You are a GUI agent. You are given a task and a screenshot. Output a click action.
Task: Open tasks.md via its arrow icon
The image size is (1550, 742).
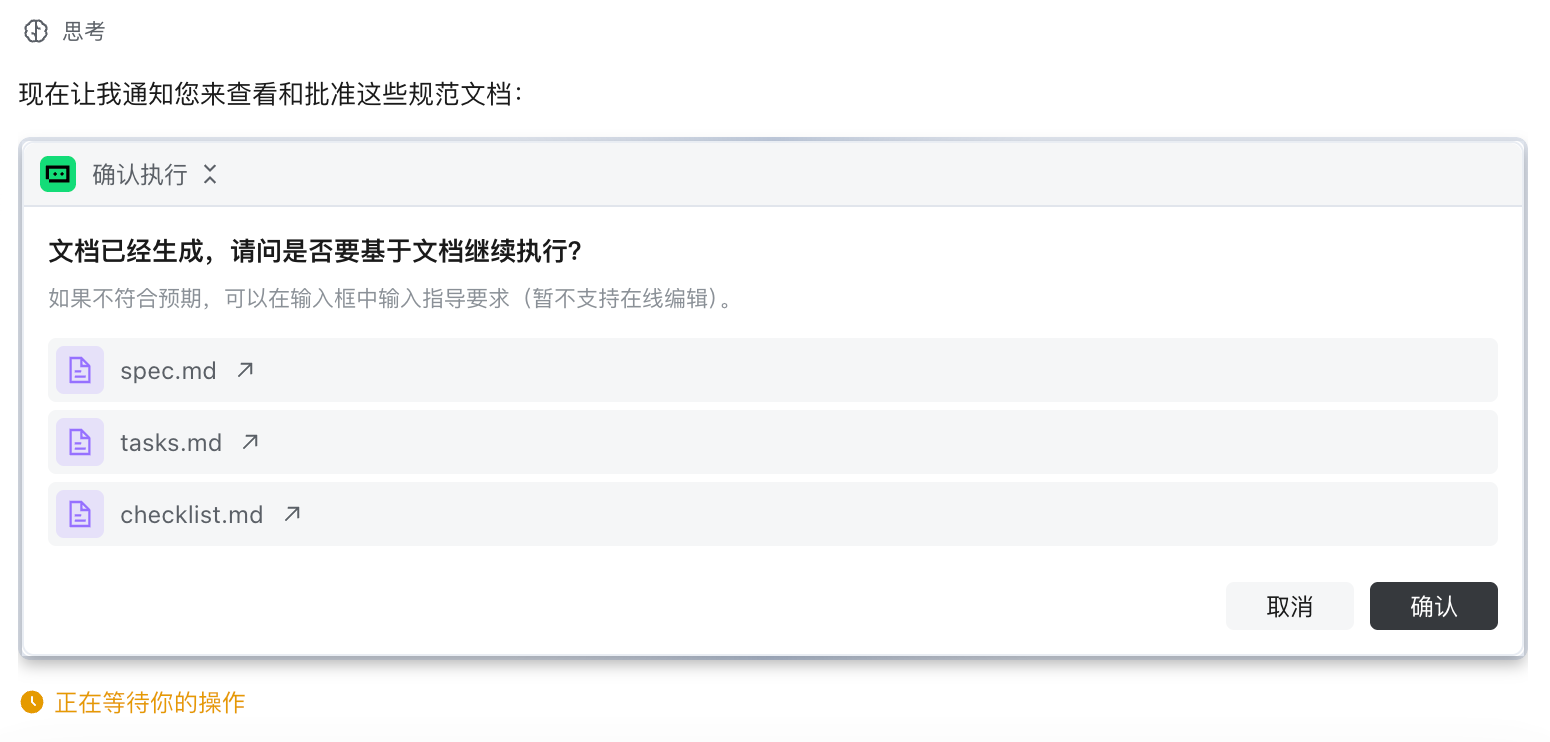click(250, 442)
